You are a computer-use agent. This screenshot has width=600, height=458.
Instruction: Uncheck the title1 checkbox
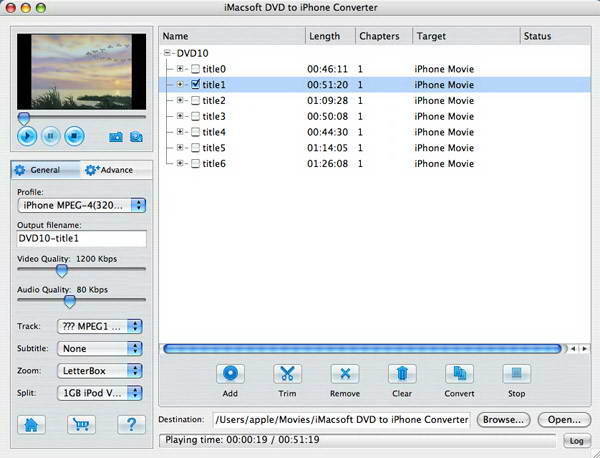coord(196,84)
